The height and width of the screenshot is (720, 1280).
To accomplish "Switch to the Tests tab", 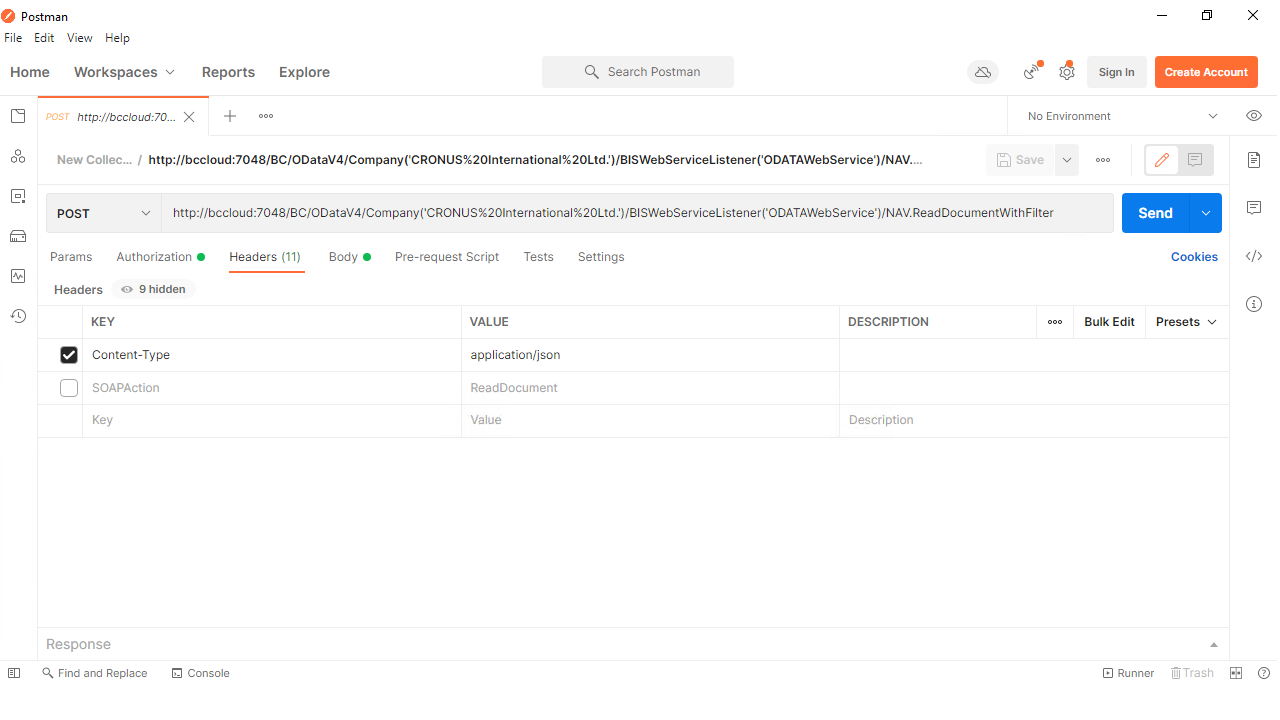I will (538, 257).
